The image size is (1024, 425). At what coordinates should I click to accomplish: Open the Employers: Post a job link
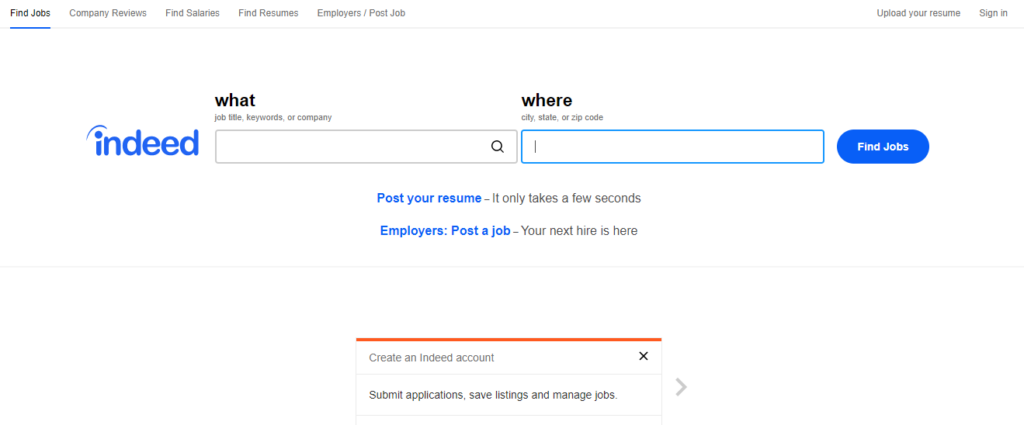445,230
